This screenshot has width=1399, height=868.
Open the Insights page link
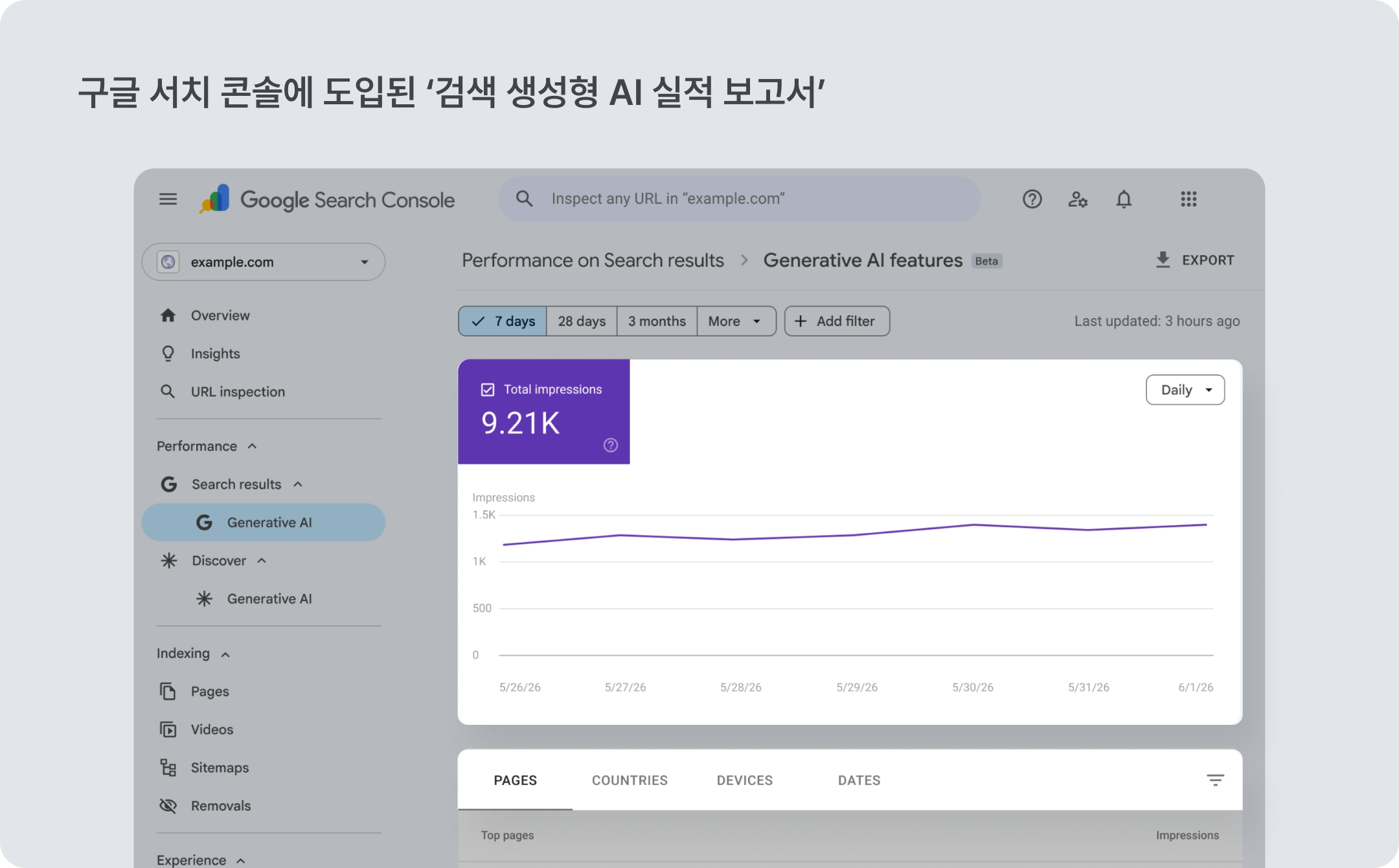pos(215,354)
